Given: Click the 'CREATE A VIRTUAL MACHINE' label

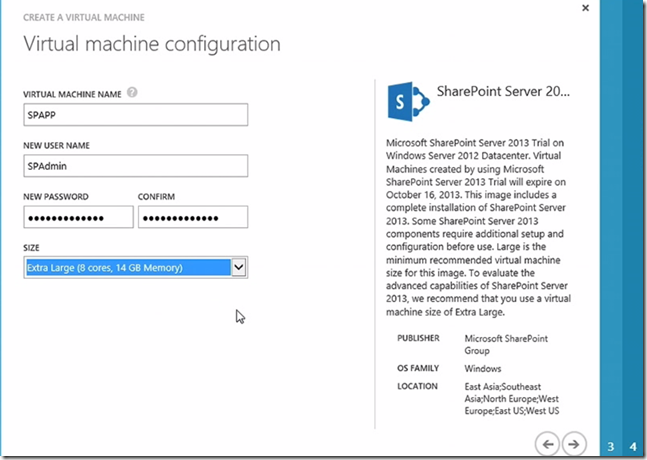Looking at the screenshot, I should tap(84, 17).
